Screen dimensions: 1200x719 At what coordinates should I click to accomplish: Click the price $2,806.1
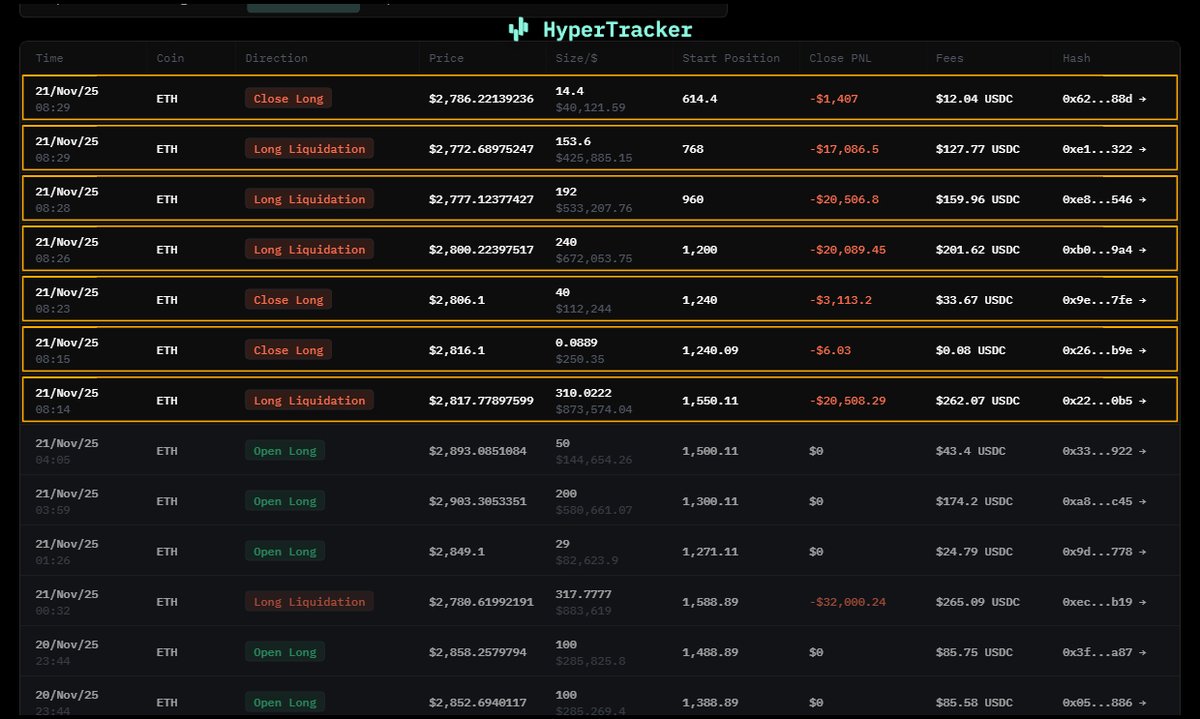457,300
